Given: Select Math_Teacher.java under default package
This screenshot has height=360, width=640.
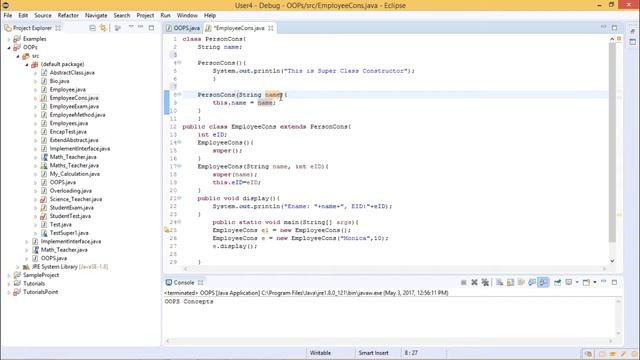Looking at the screenshot, I should click(x=73, y=157).
